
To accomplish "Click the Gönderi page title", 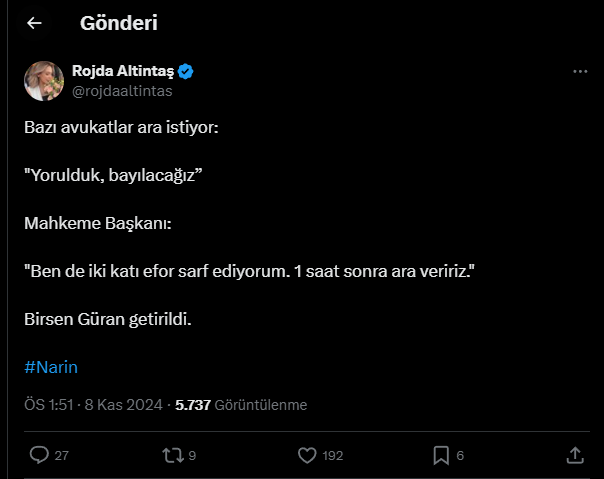I will [x=119, y=23].
